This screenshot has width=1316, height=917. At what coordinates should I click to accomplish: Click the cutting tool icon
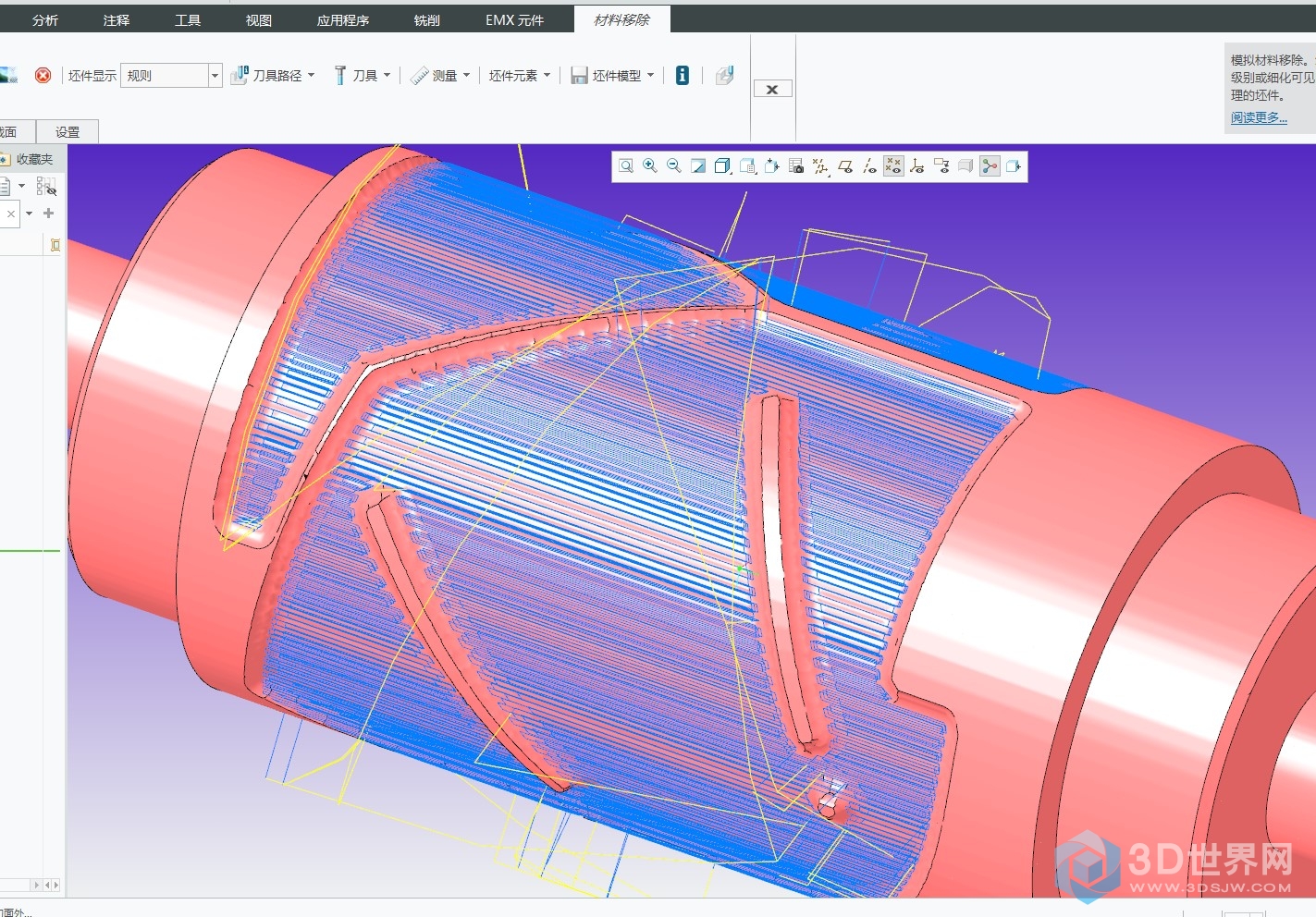(339, 75)
